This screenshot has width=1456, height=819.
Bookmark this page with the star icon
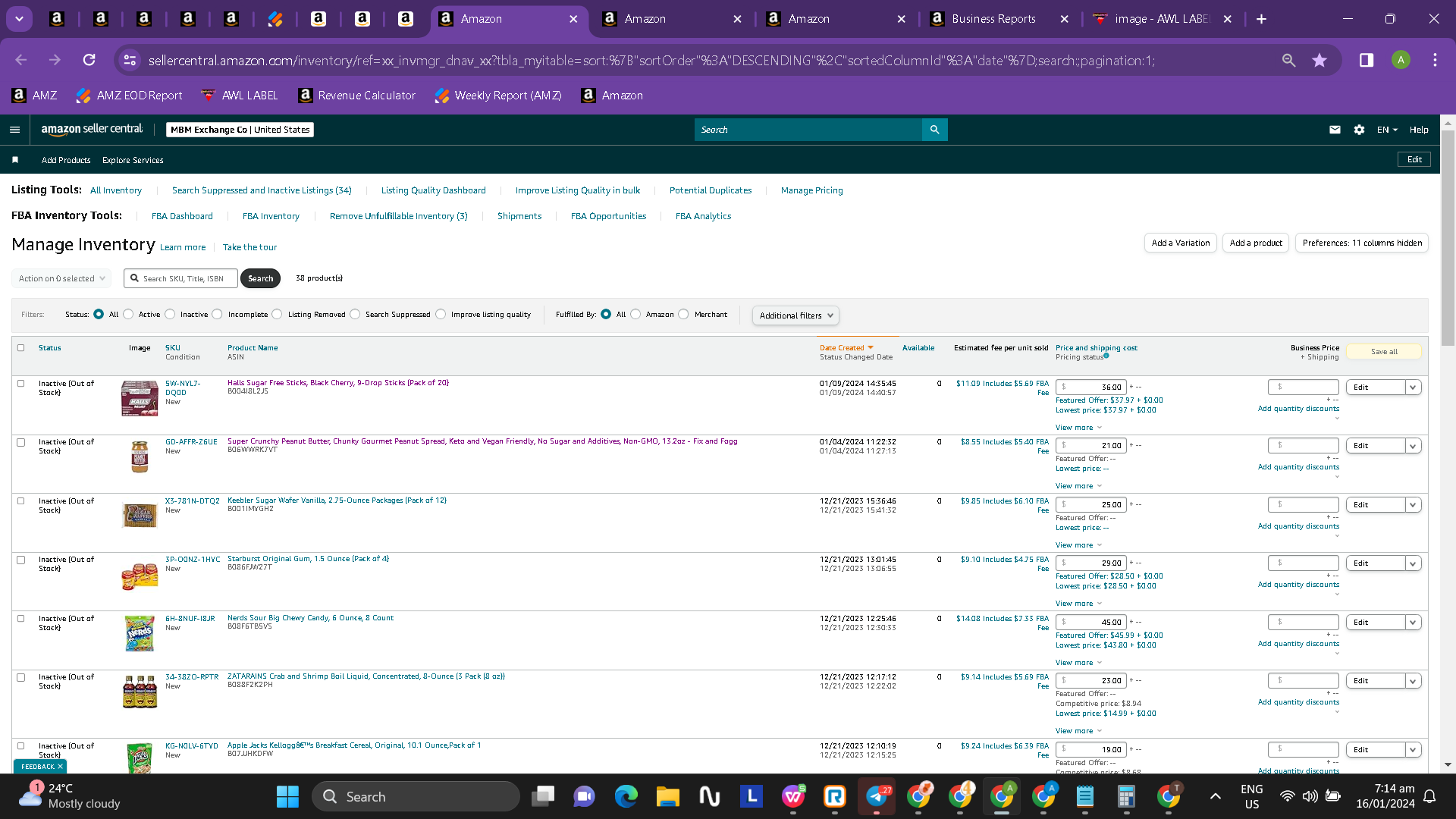click(x=1319, y=60)
